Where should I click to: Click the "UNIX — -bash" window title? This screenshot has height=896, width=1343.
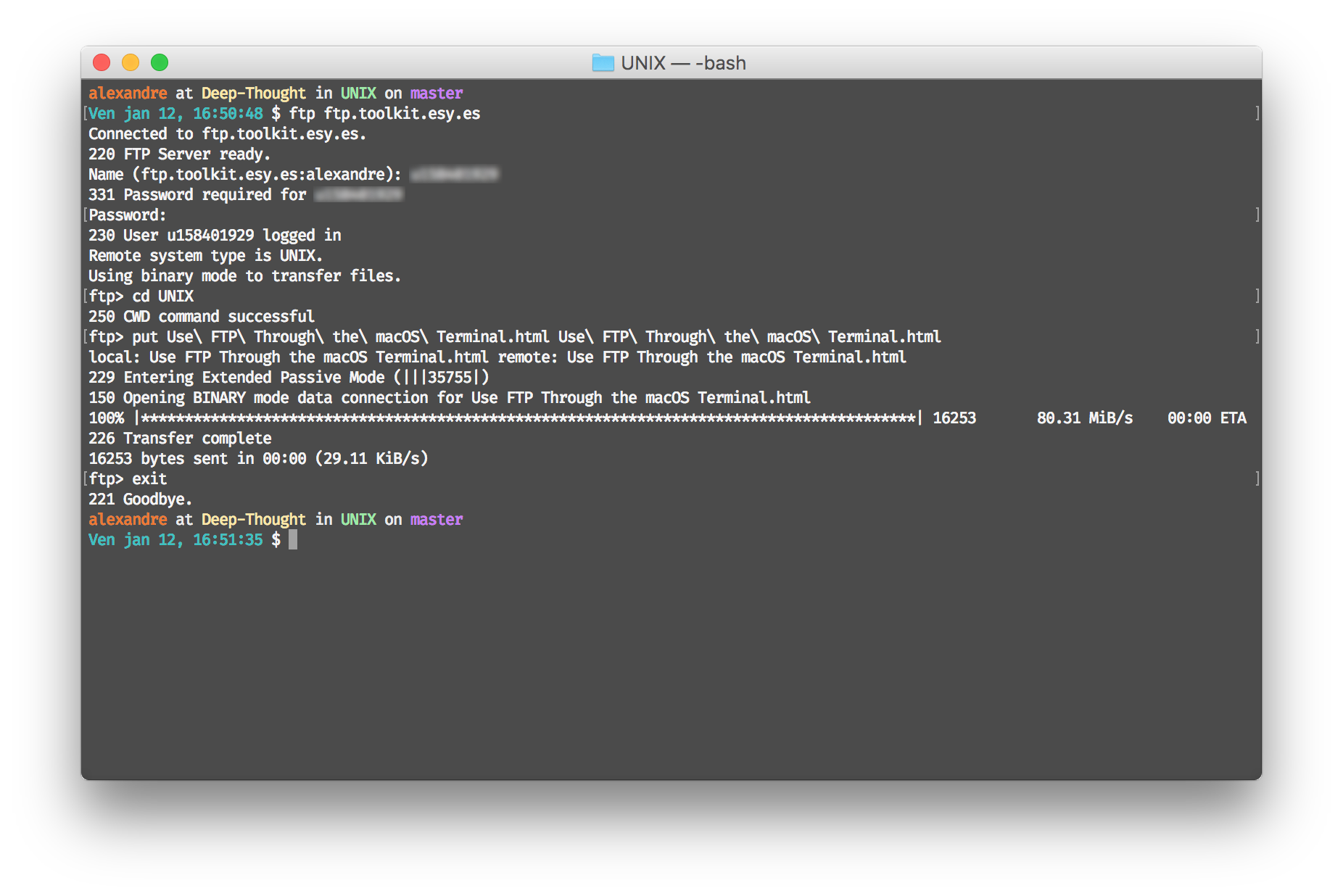tap(682, 63)
